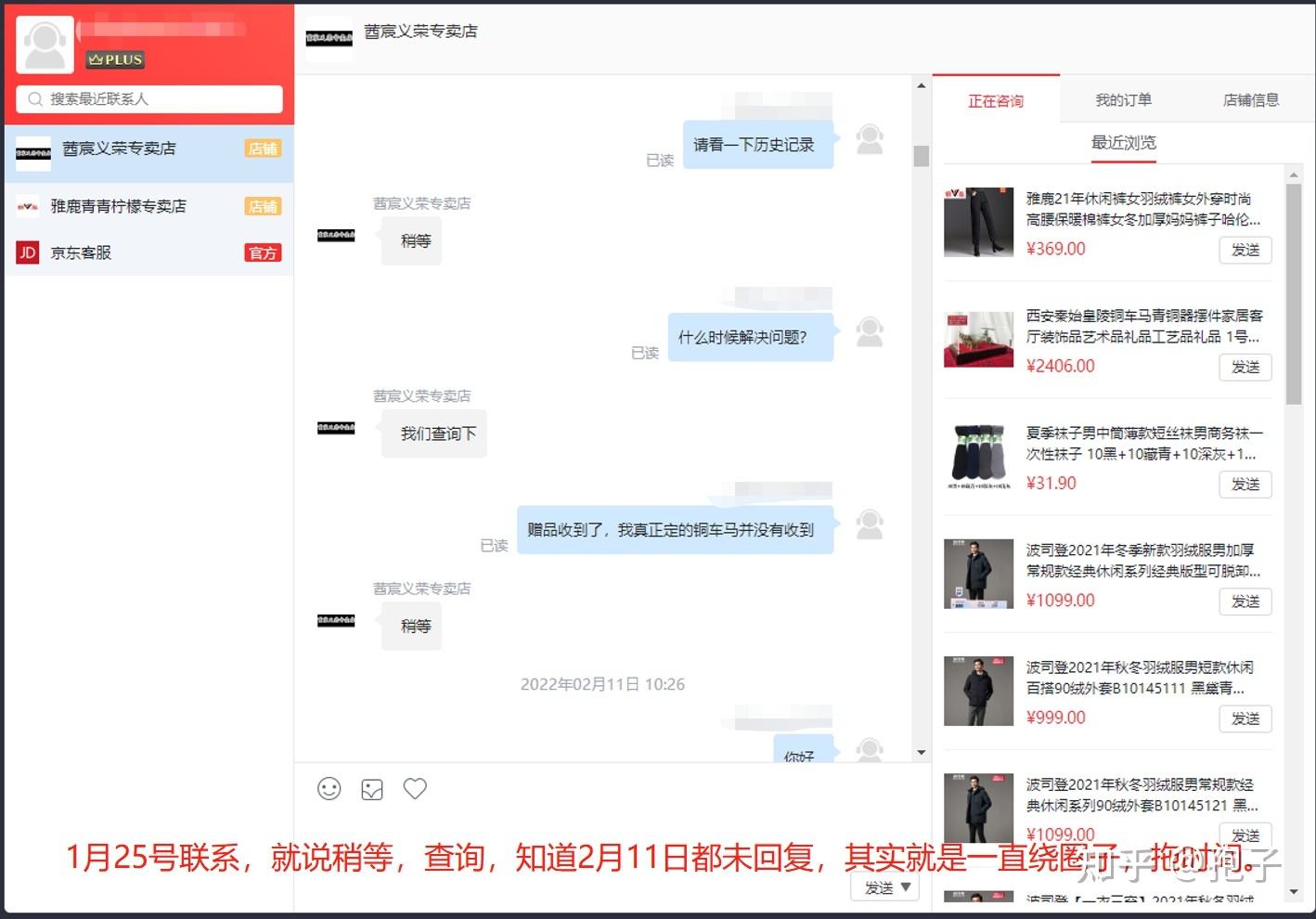Send the 波司登 ¥1099.00 winter jacket
Viewport: 1316px width, 919px height.
tap(1245, 602)
